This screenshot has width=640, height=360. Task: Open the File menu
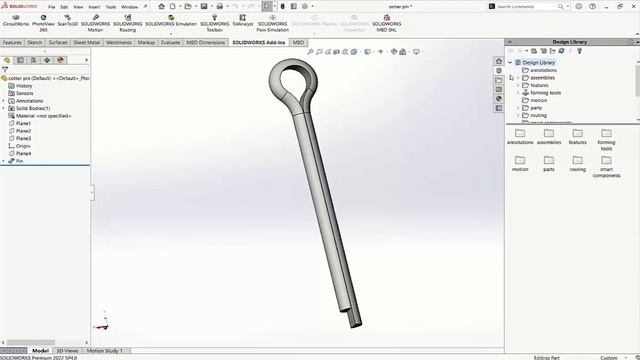coord(51,7)
